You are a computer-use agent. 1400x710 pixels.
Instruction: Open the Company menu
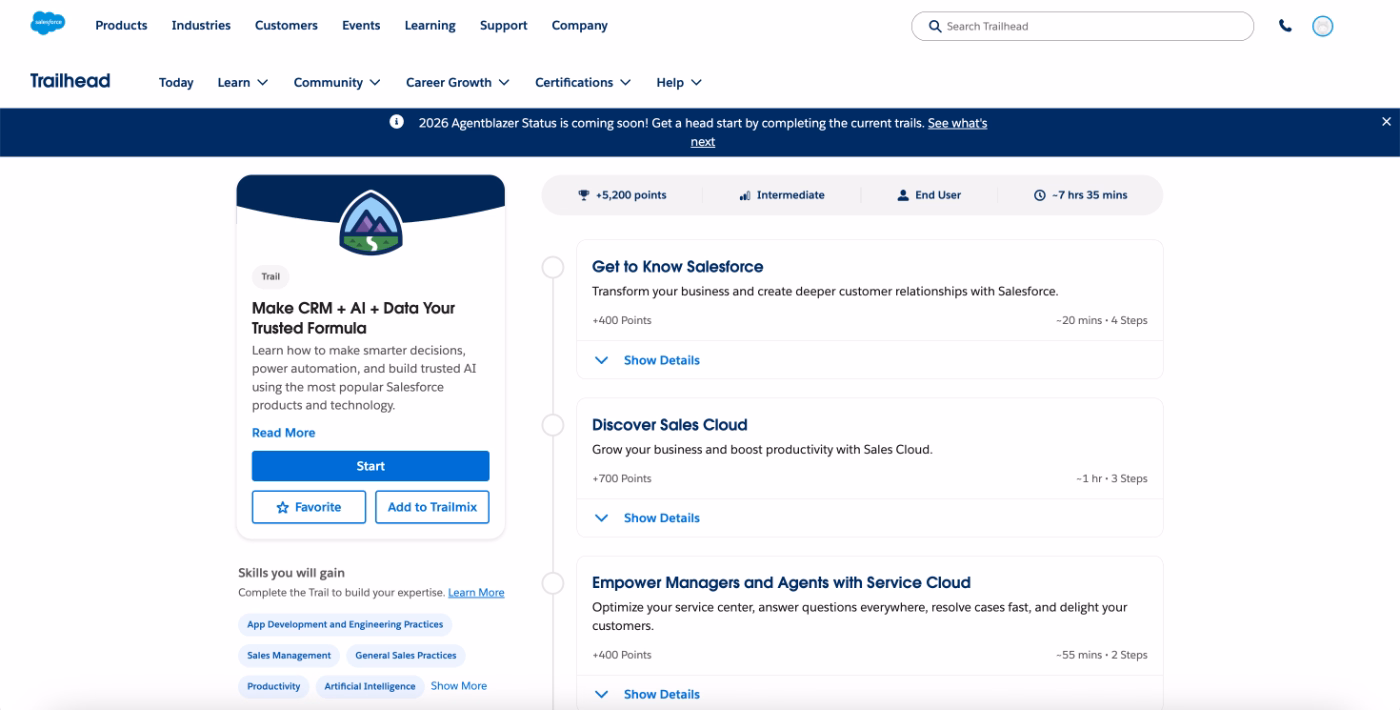point(580,25)
